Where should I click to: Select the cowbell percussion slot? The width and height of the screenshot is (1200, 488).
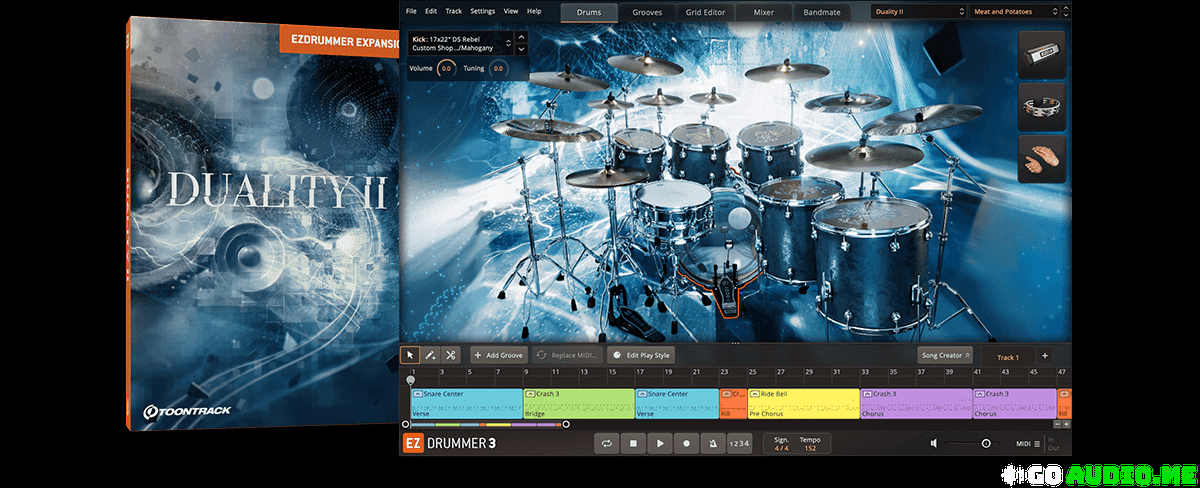point(1043,53)
